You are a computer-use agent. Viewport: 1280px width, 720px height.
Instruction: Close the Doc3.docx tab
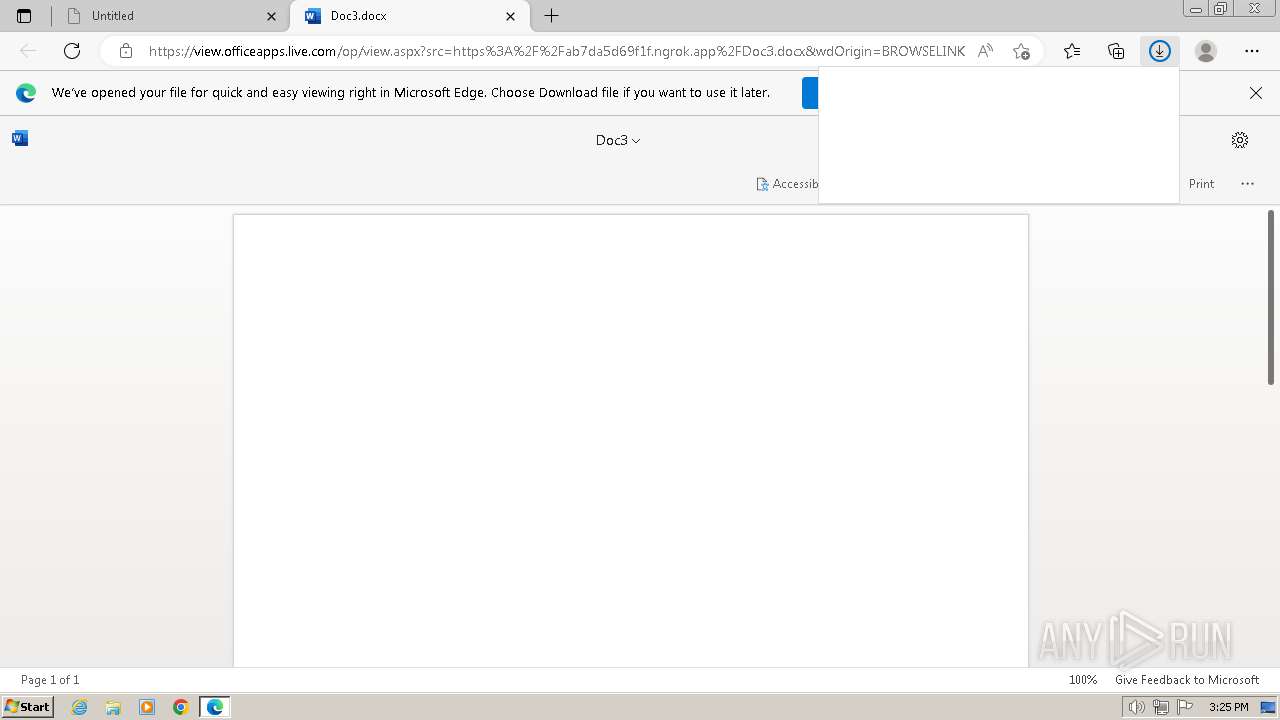click(x=511, y=16)
